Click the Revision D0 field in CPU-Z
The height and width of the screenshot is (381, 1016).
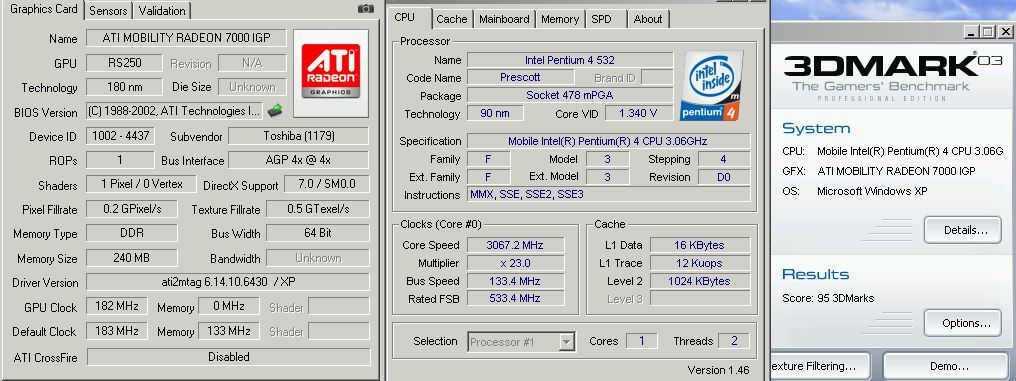pyautogui.click(x=724, y=177)
